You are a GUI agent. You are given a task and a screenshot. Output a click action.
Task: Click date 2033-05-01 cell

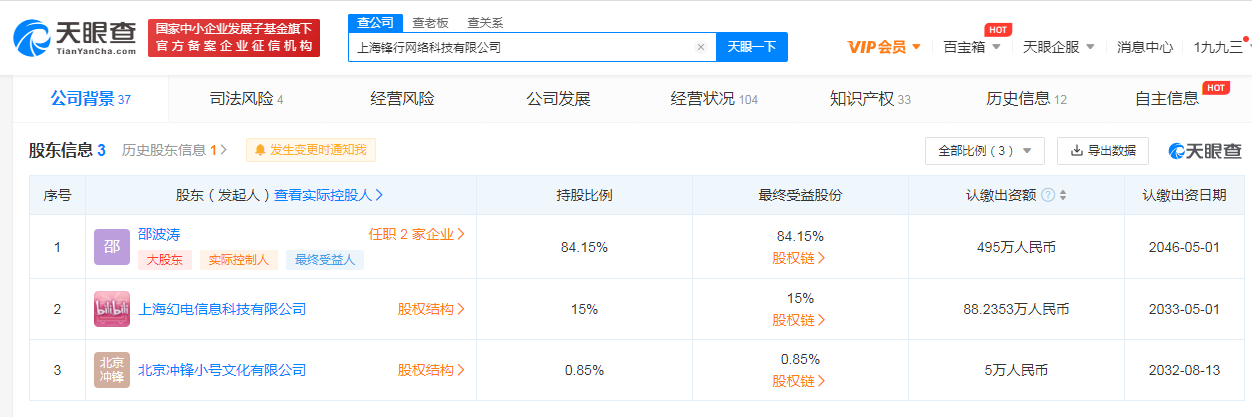coord(1184,309)
